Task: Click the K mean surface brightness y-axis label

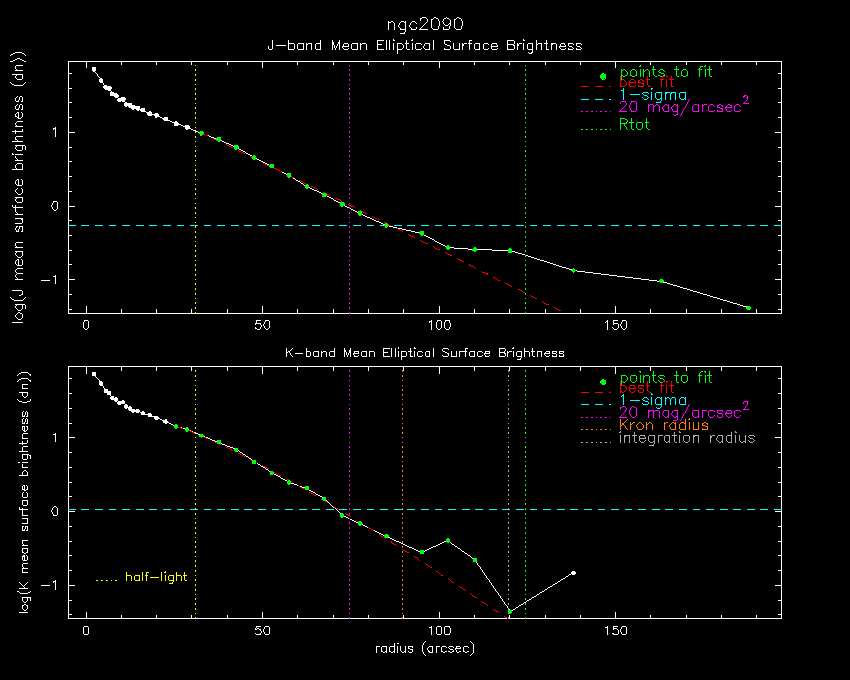Action: coord(17,491)
